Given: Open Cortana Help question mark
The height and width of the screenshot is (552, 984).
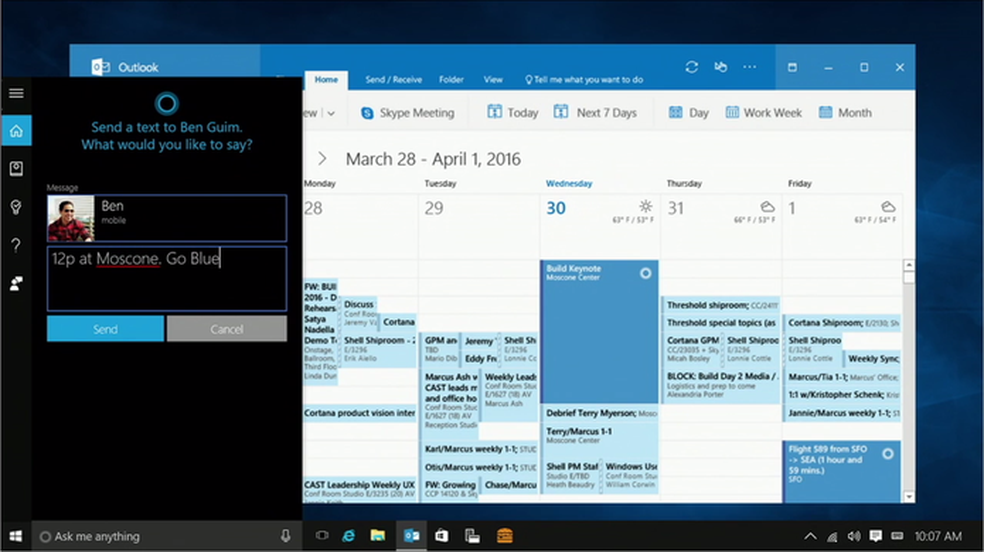Looking at the screenshot, I should tap(16, 245).
